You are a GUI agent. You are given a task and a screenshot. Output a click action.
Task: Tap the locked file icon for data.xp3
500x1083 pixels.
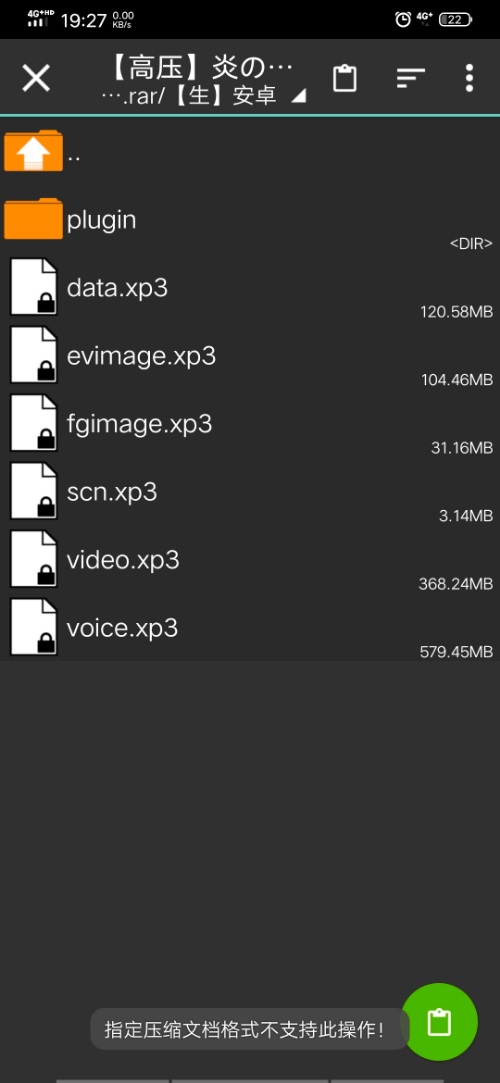[x=33, y=287]
